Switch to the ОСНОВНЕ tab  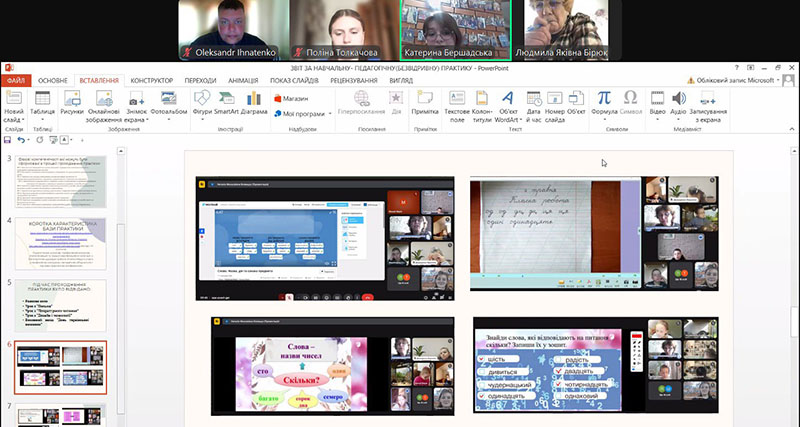click(53, 81)
